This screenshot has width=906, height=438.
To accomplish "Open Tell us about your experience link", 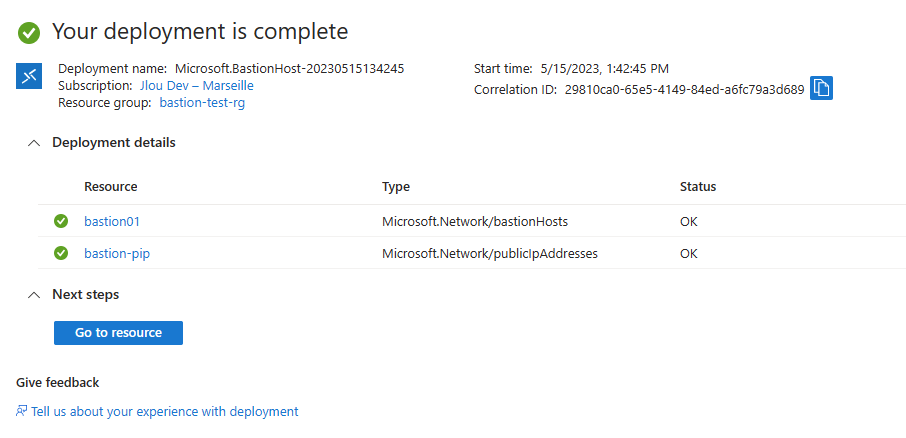I will pyautogui.click(x=165, y=411).
